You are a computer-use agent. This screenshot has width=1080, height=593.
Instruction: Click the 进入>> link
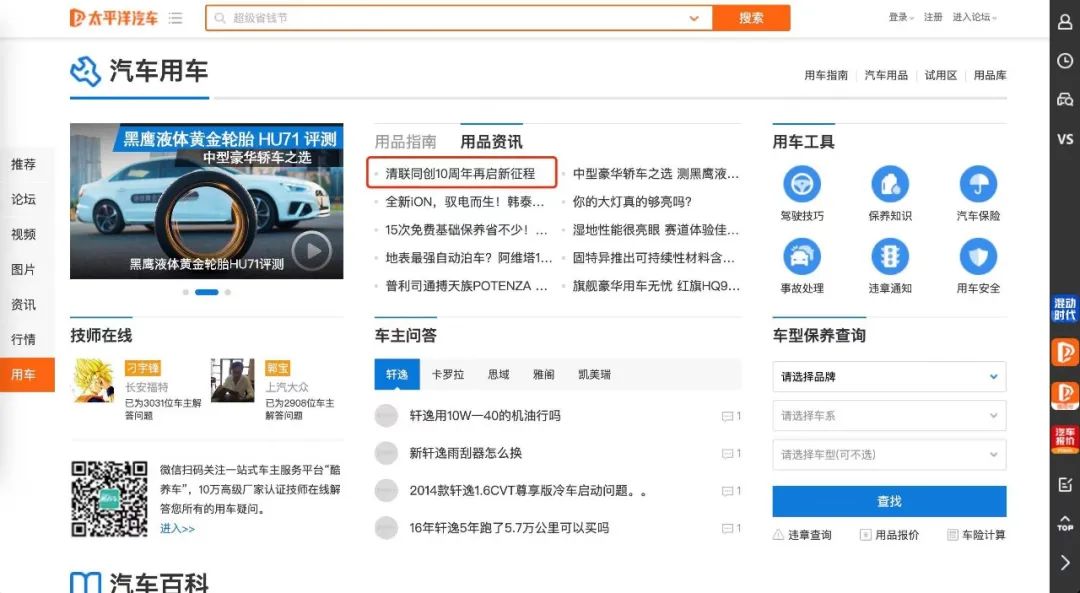pos(178,528)
